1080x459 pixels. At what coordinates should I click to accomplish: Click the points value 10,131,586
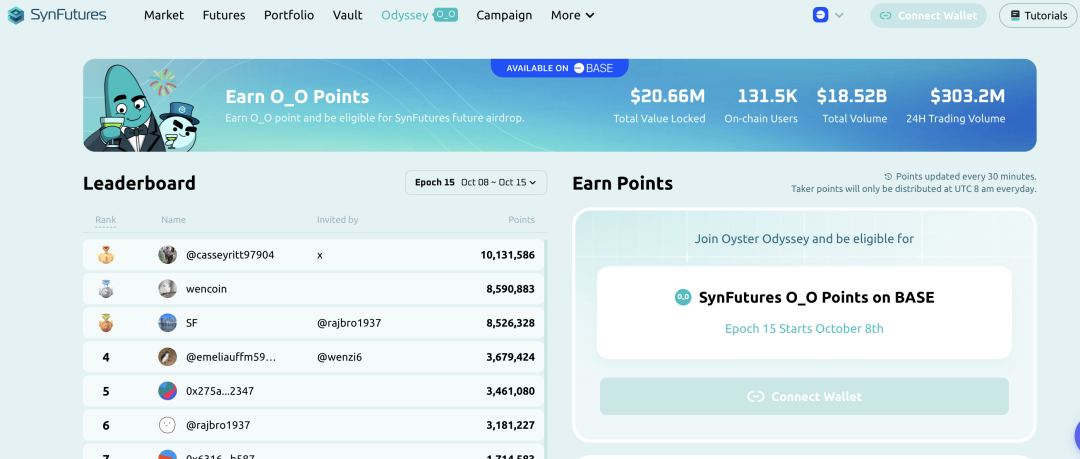tap(508, 255)
